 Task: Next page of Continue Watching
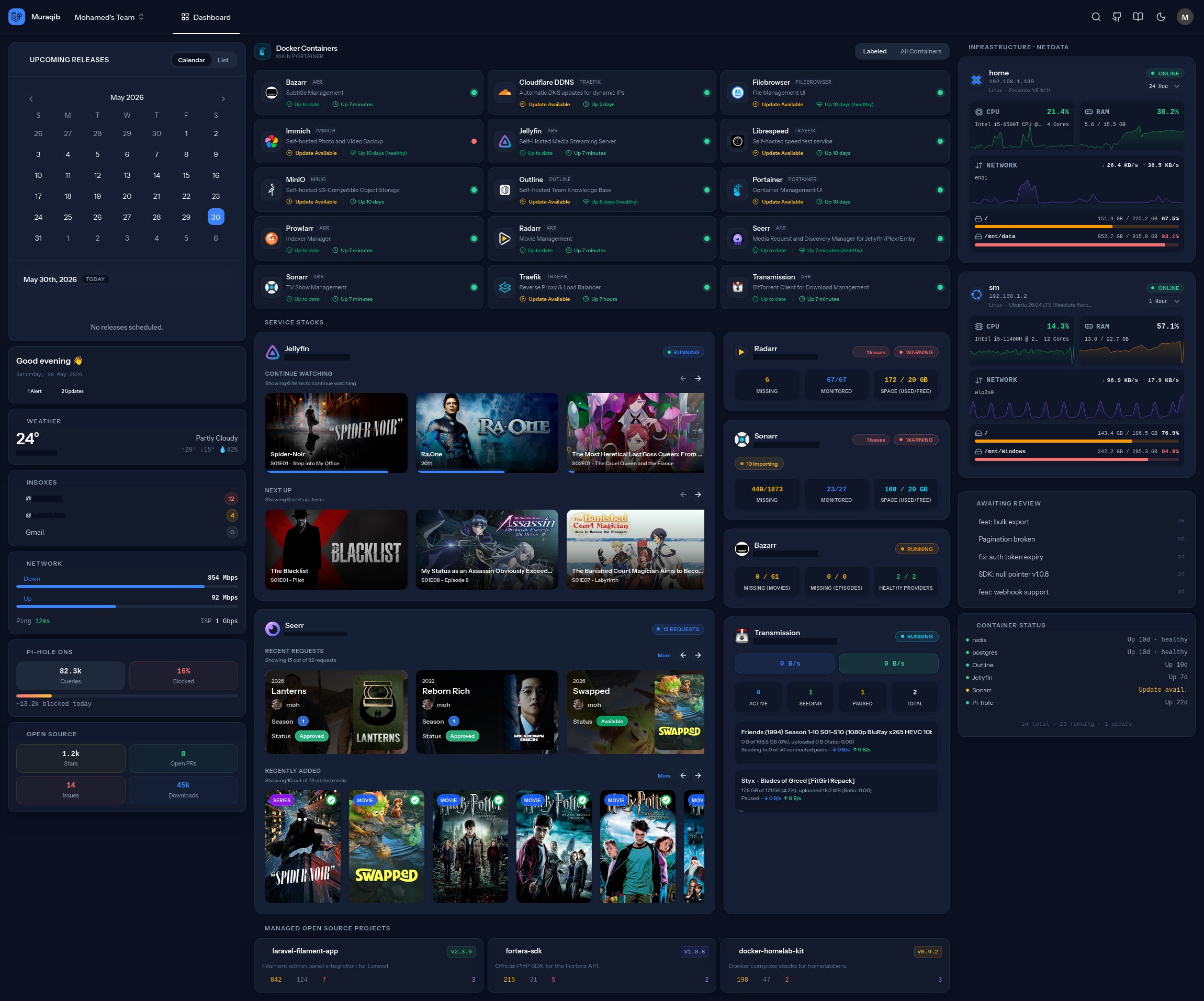click(697, 378)
